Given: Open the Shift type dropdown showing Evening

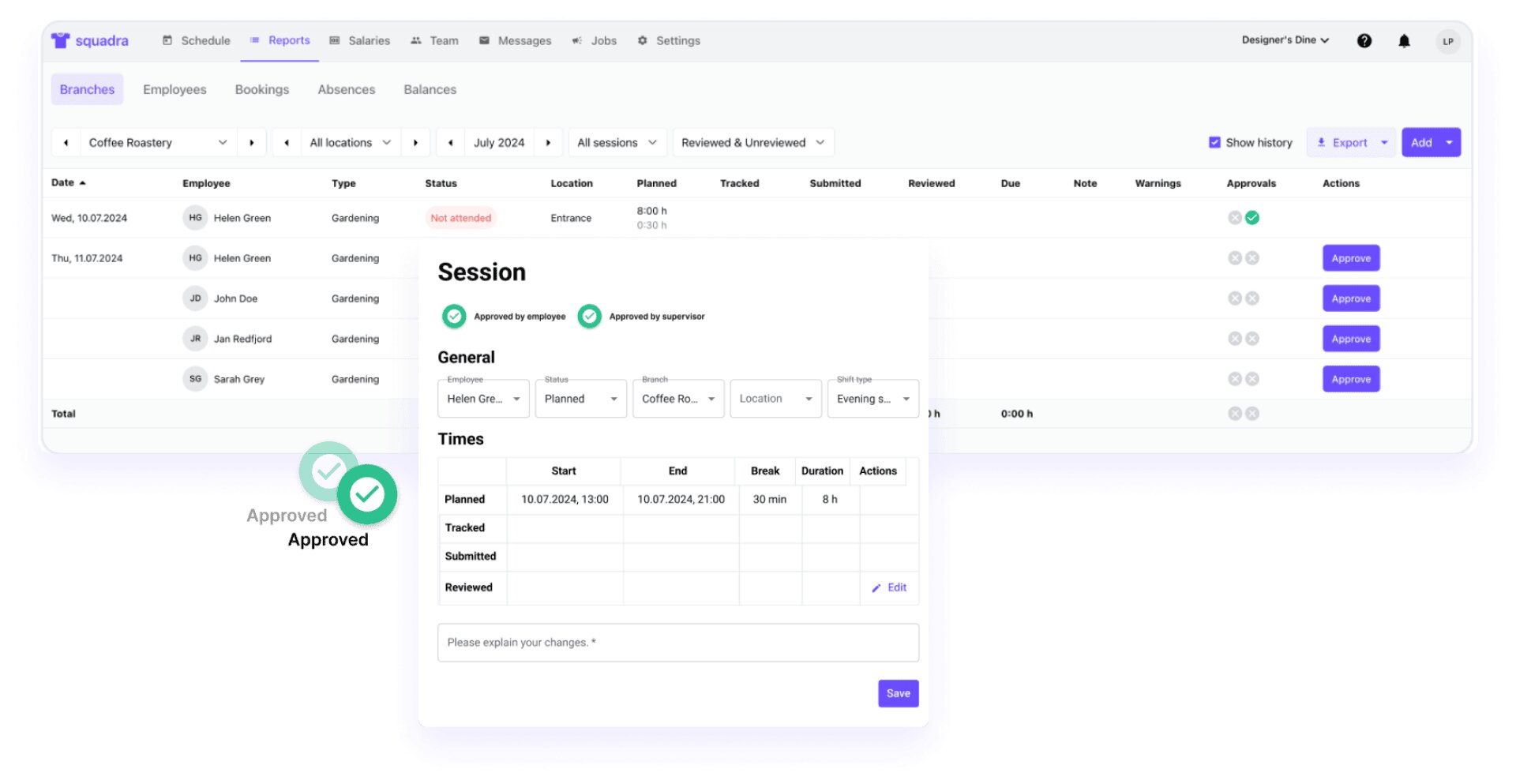Looking at the screenshot, I should (873, 399).
